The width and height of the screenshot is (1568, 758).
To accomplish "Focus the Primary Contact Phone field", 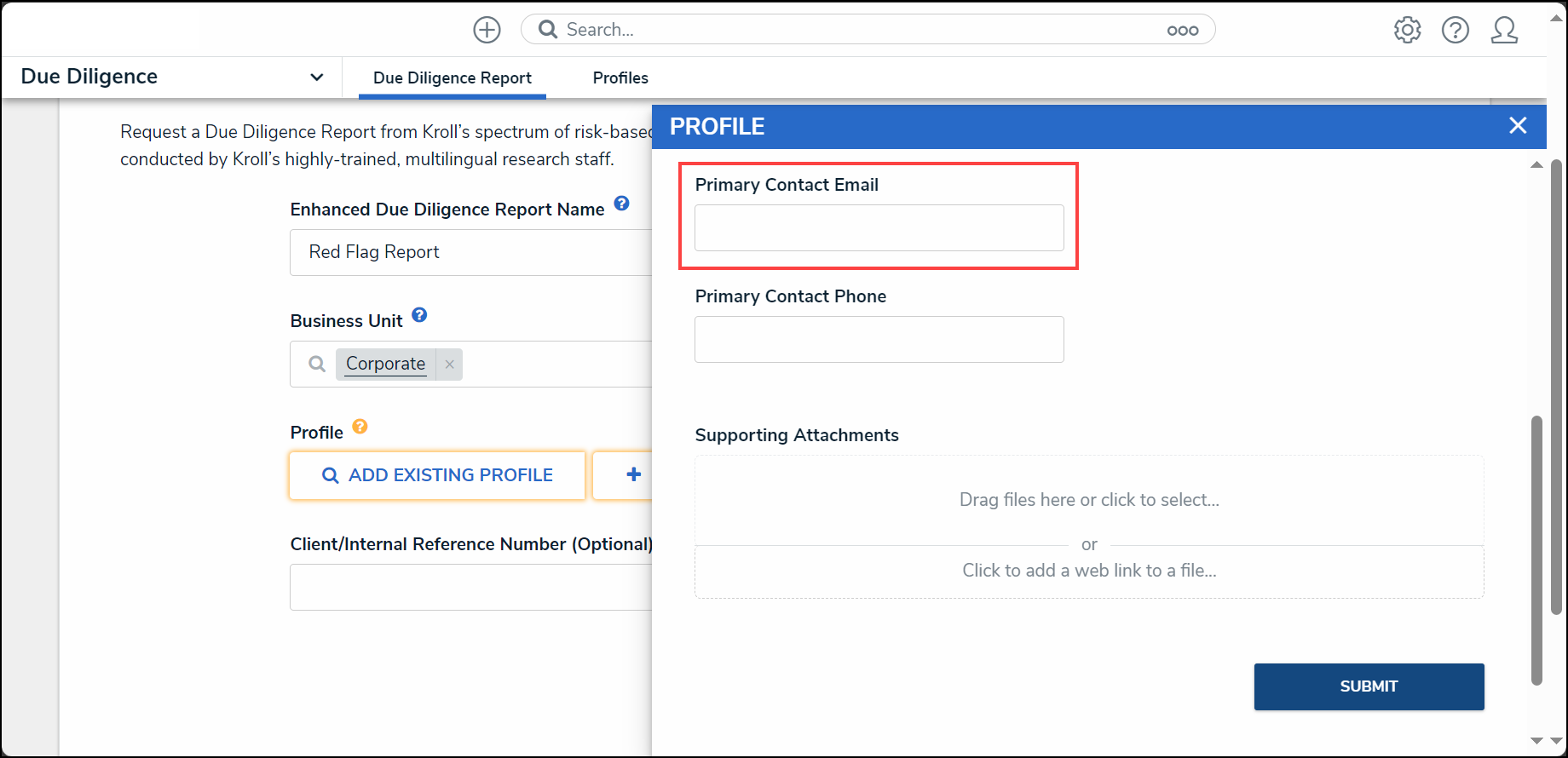I will (x=879, y=339).
